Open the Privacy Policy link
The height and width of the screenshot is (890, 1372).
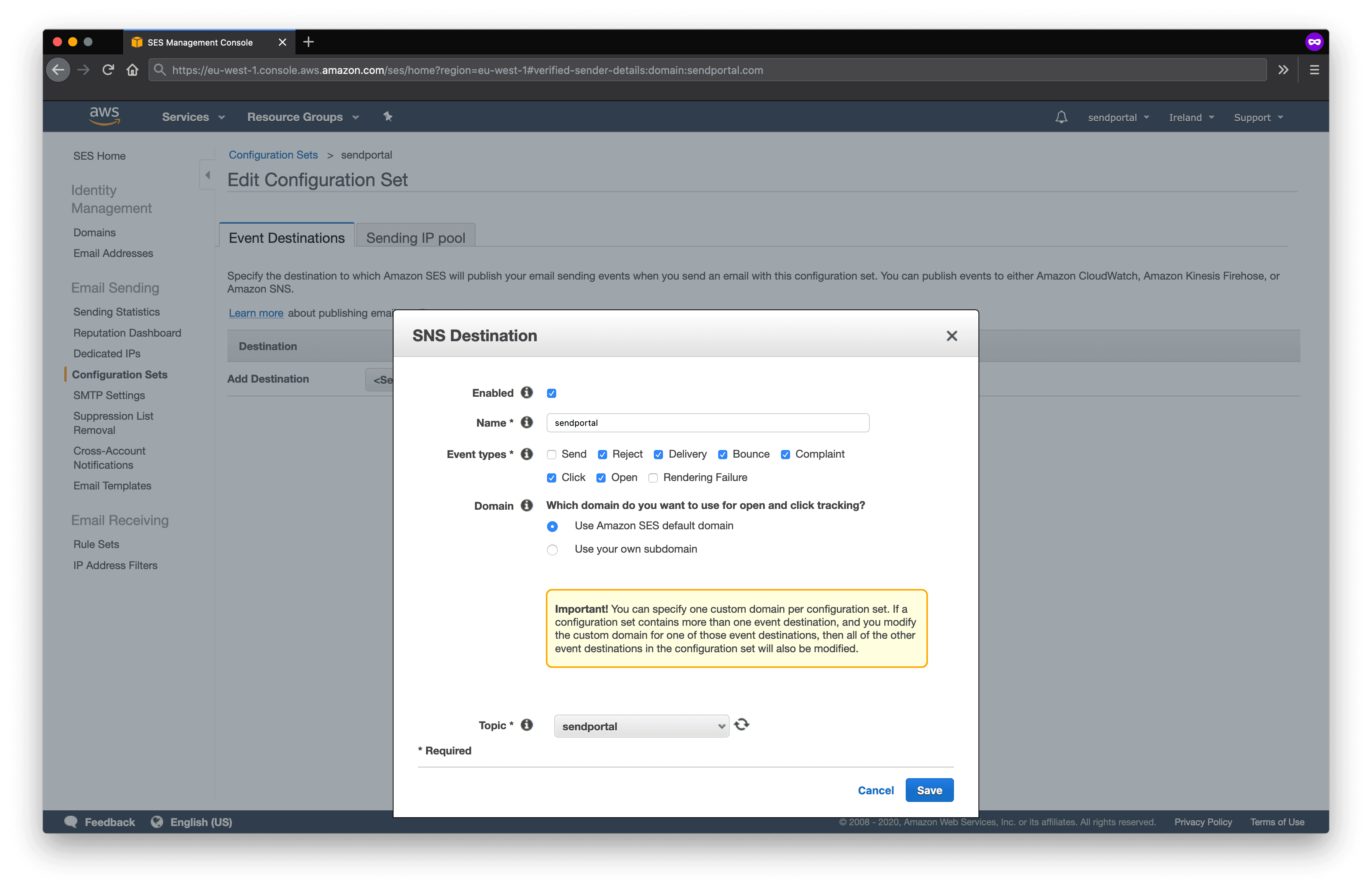click(1203, 822)
